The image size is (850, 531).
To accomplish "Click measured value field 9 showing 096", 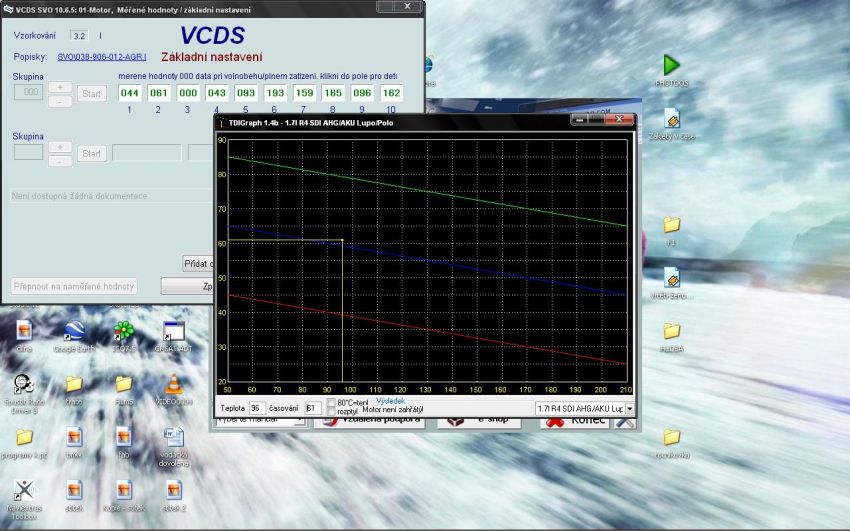I will coord(362,93).
